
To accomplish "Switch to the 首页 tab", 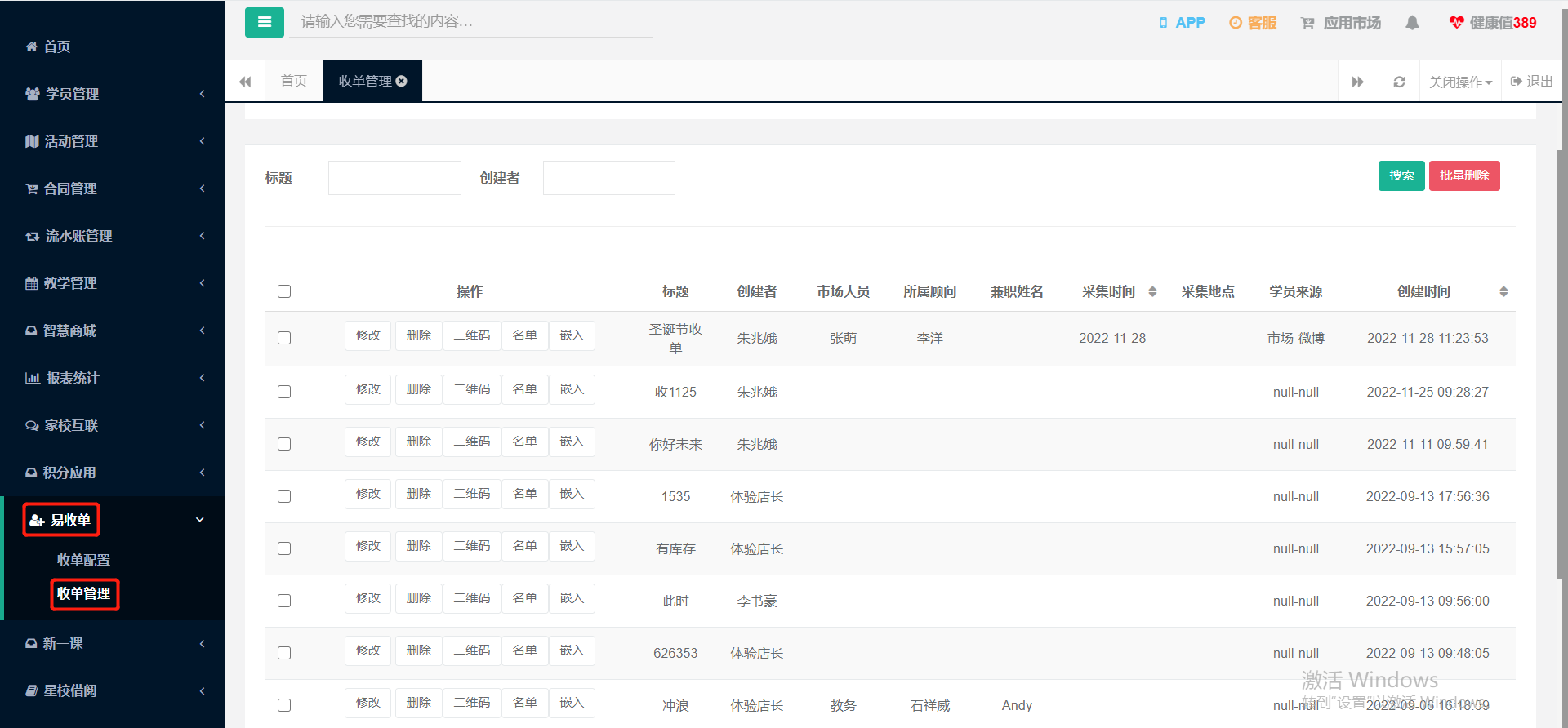I will click(x=294, y=81).
